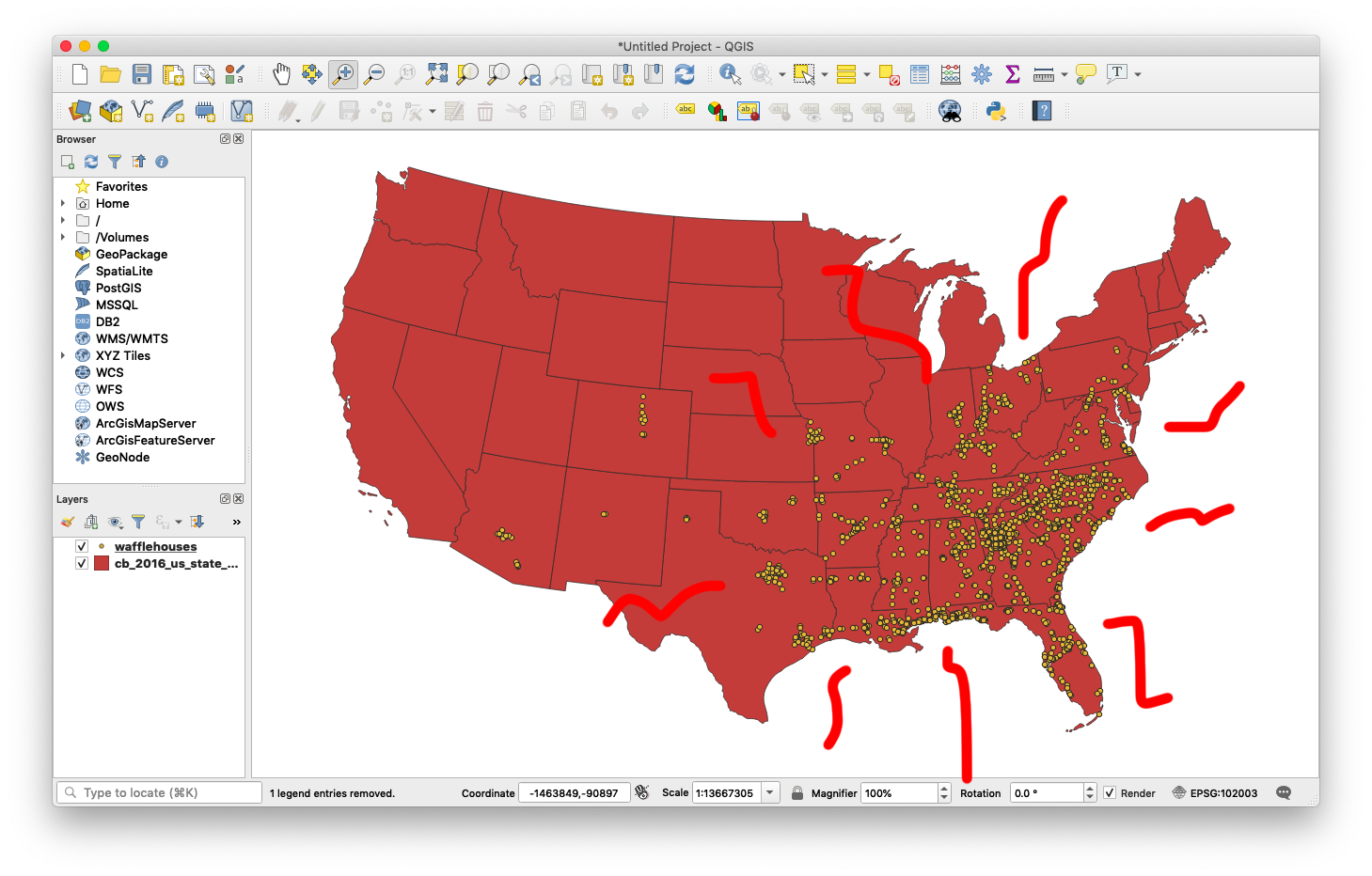This screenshot has height=876, width=1372.
Task: Open the Help contents icon
Action: [1042, 111]
